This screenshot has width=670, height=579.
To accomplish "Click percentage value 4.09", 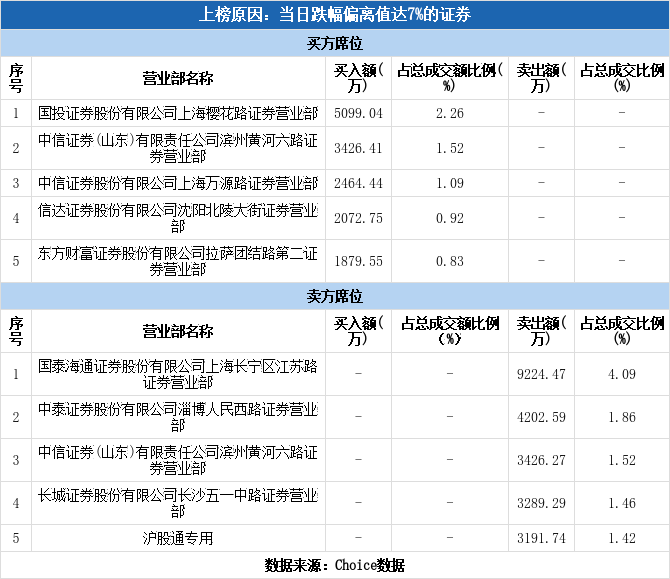I will click(622, 374).
